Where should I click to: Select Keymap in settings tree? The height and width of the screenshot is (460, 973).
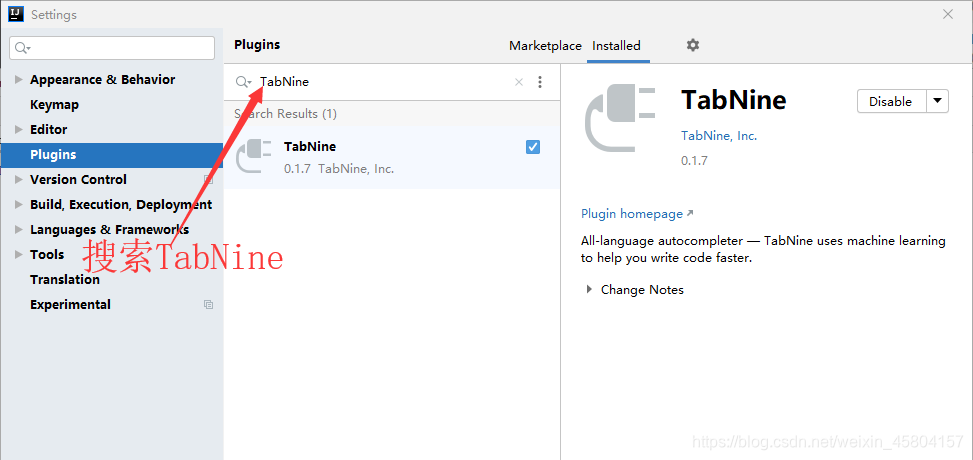coord(55,104)
